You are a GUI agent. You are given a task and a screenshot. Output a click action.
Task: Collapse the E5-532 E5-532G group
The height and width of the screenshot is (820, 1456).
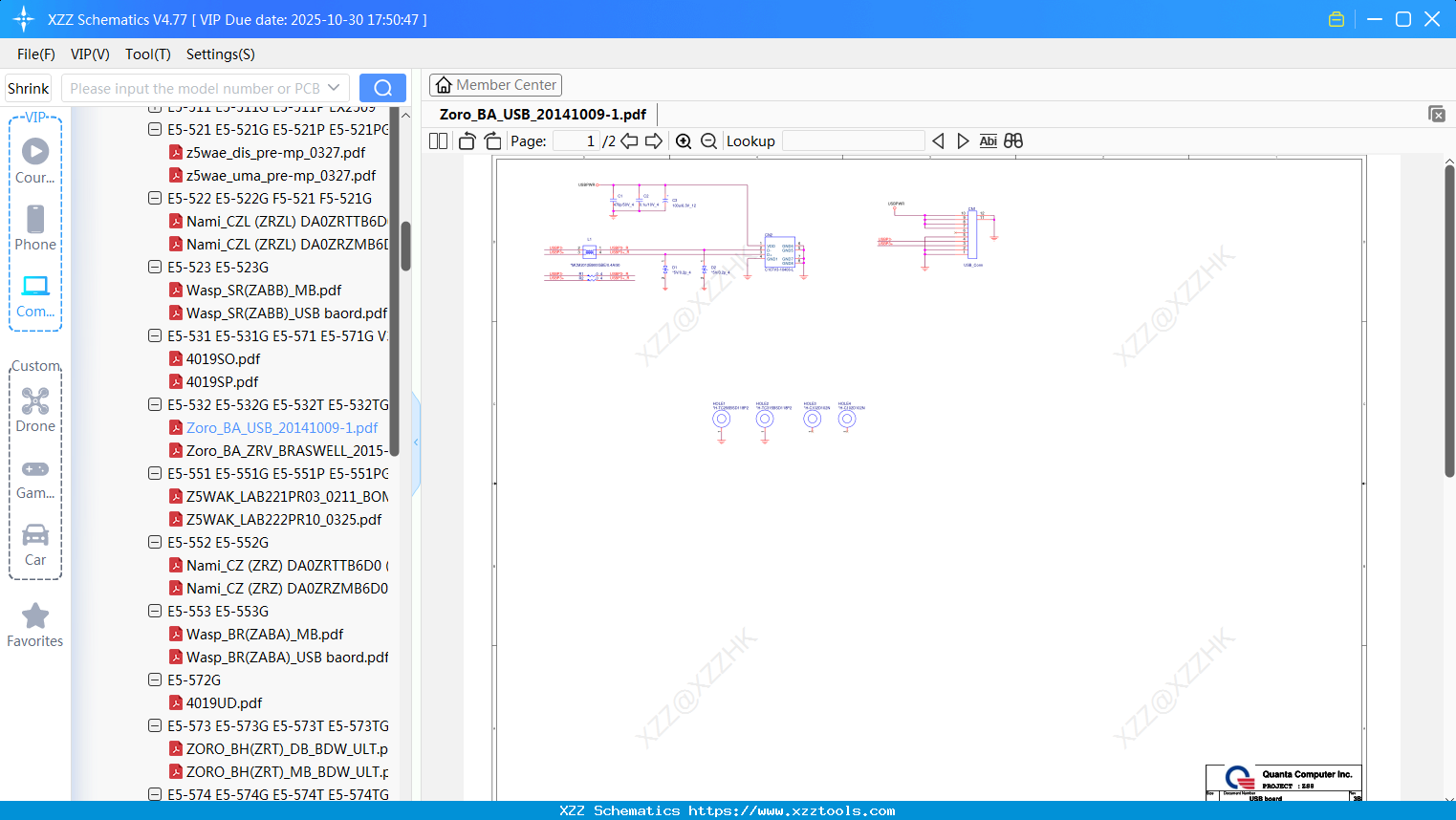point(155,404)
